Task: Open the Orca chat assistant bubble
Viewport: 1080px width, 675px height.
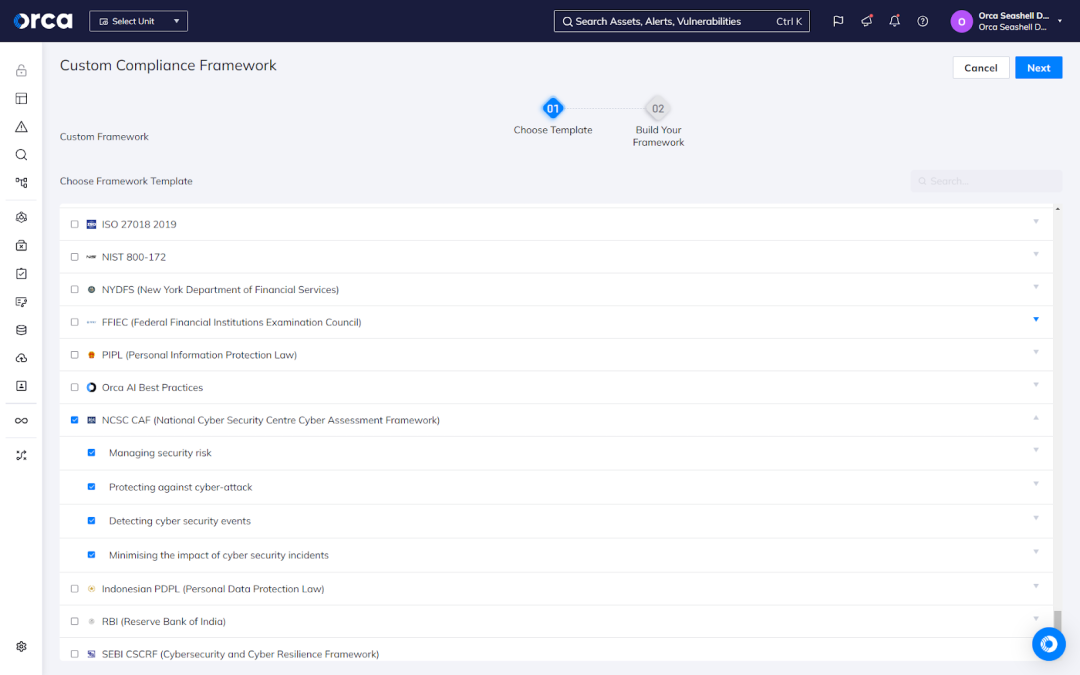Action: (x=1049, y=644)
